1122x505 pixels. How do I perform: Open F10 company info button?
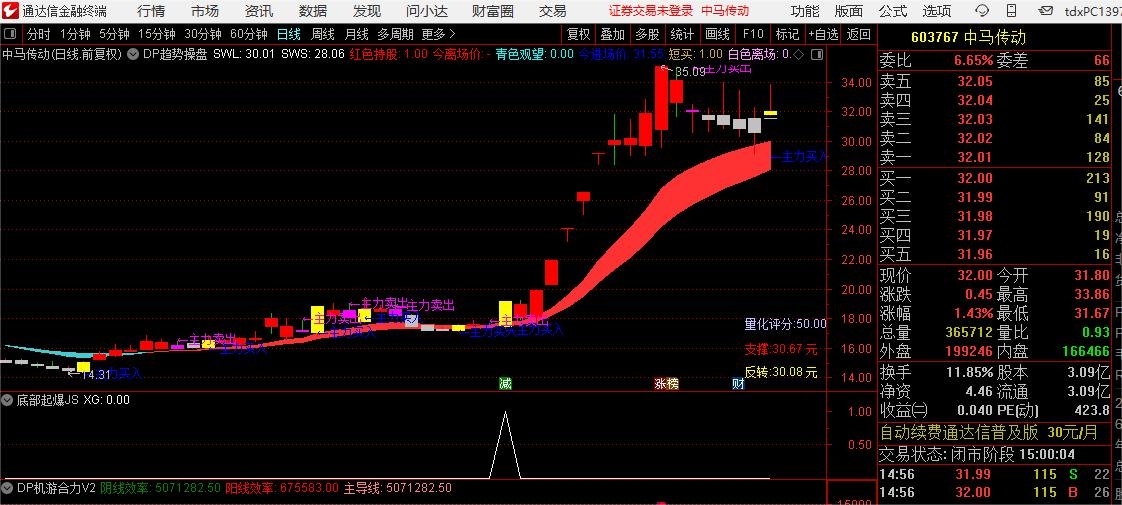click(x=753, y=34)
